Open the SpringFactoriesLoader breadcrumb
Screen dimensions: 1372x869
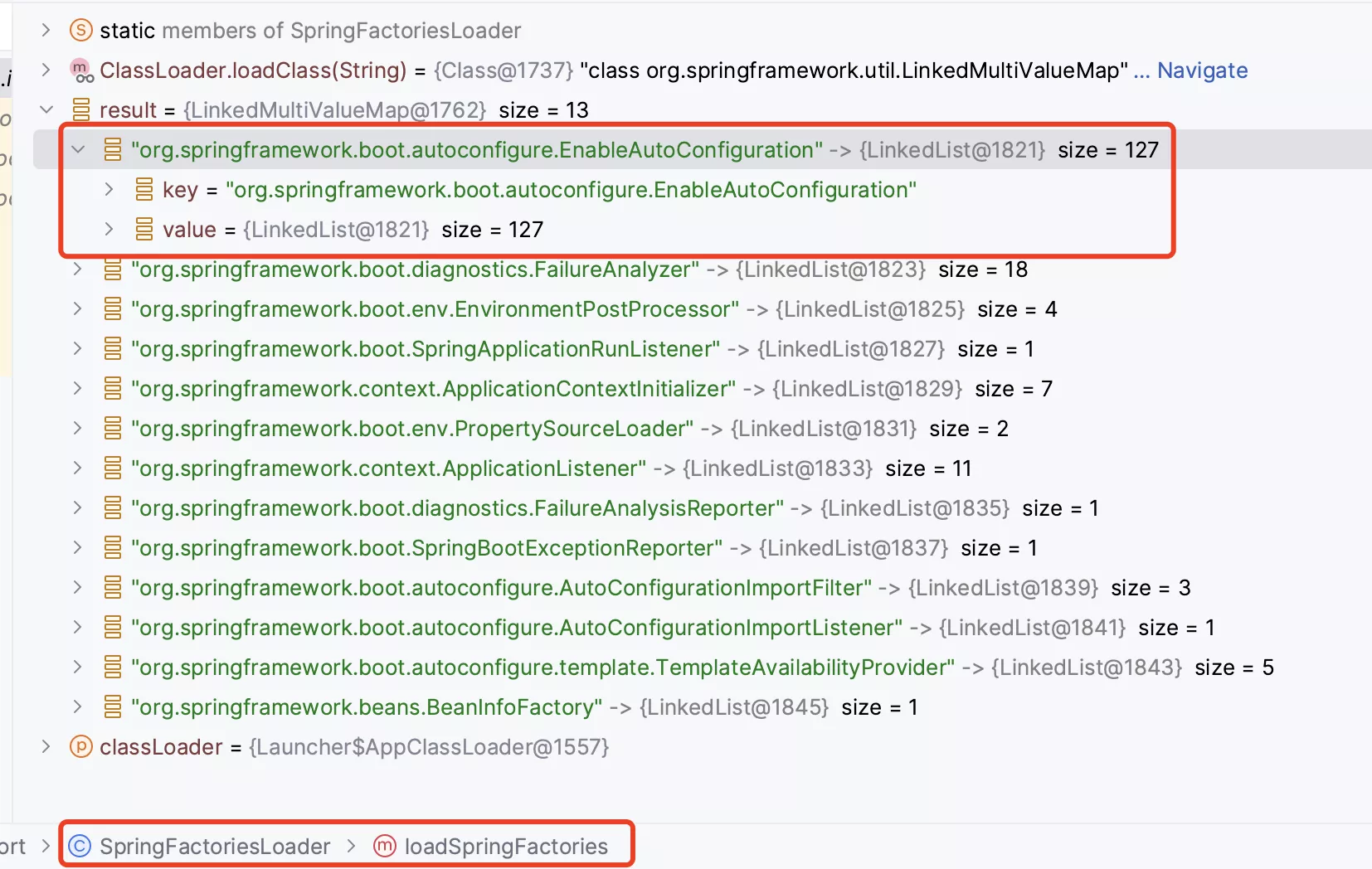(x=215, y=847)
